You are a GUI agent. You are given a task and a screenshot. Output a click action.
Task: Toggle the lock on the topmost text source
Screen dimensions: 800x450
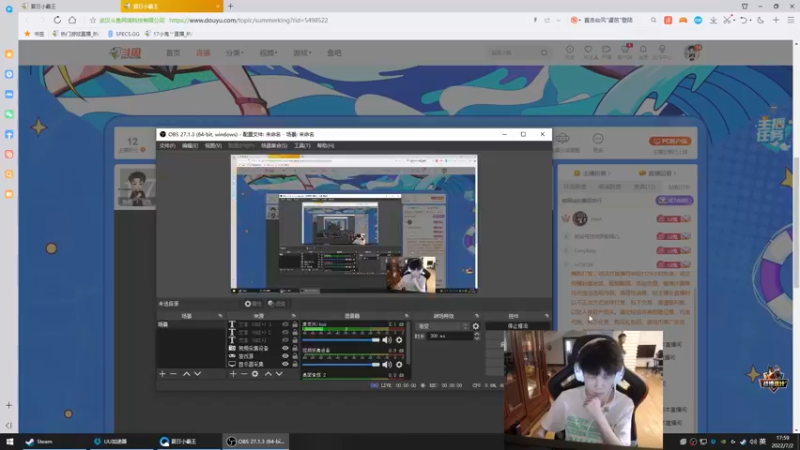tap(295, 324)
